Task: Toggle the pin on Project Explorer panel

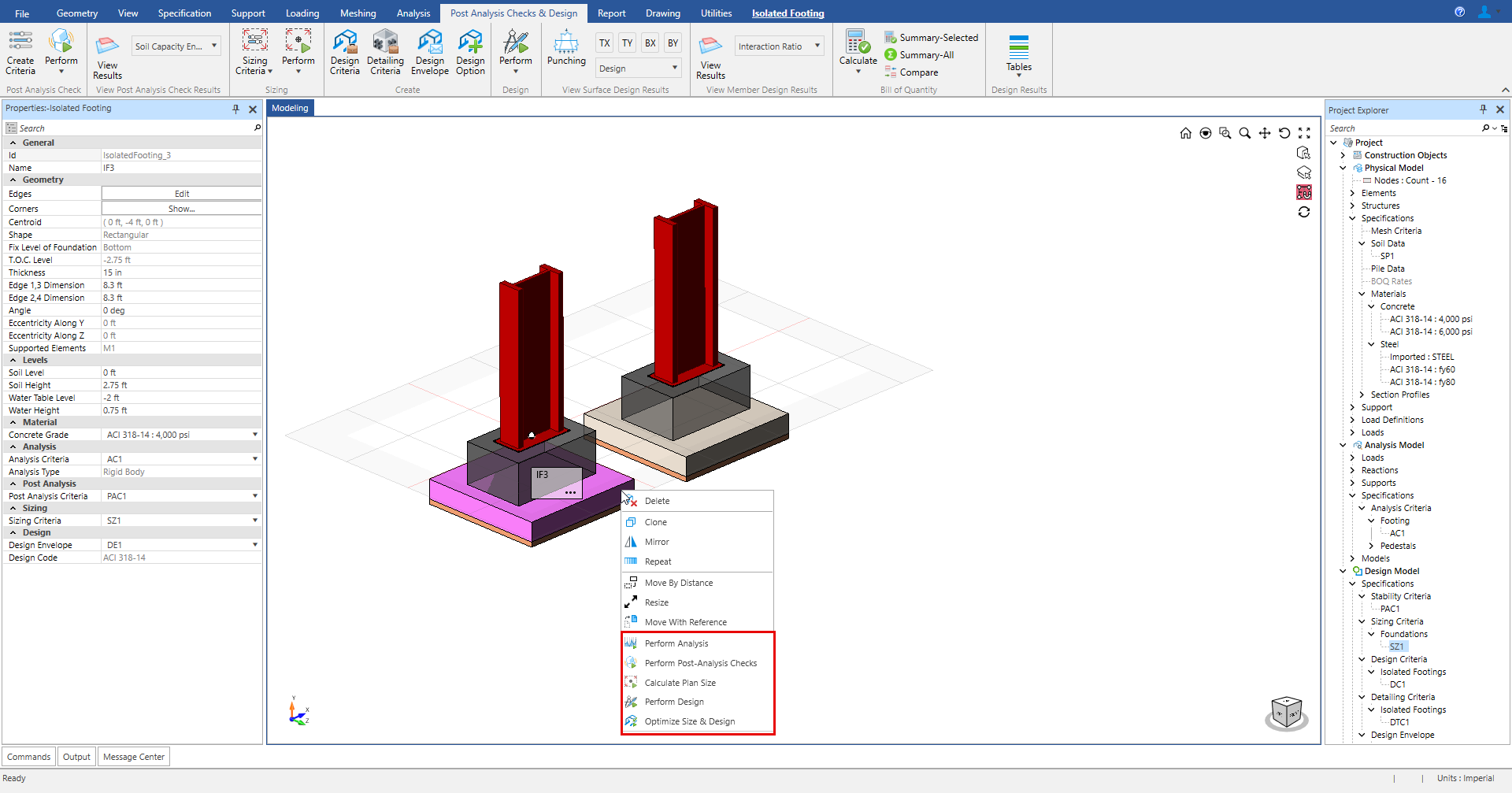Action: [x=1483, y=109]
